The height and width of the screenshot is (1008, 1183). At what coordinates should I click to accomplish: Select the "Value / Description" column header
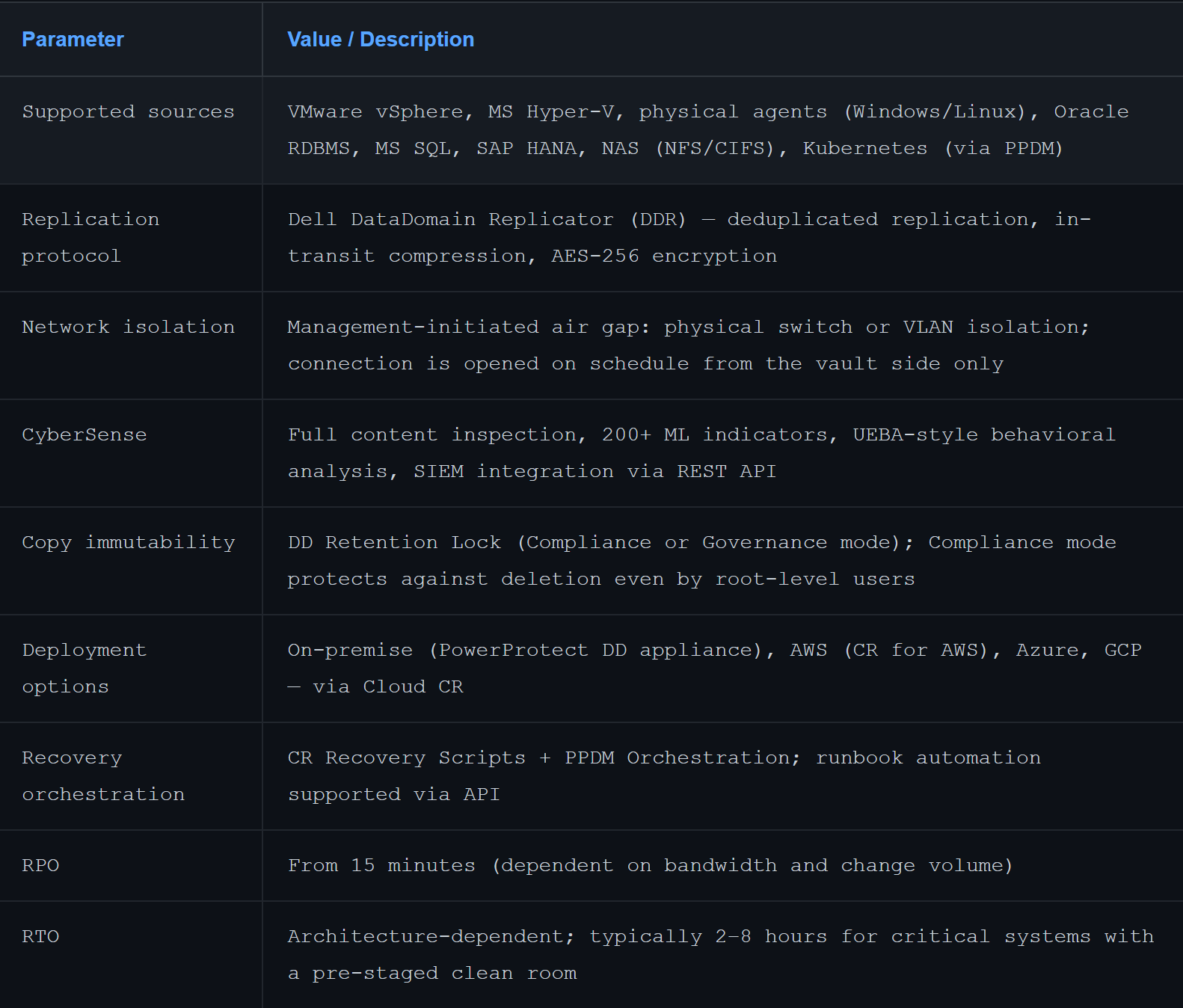[381, 40]
